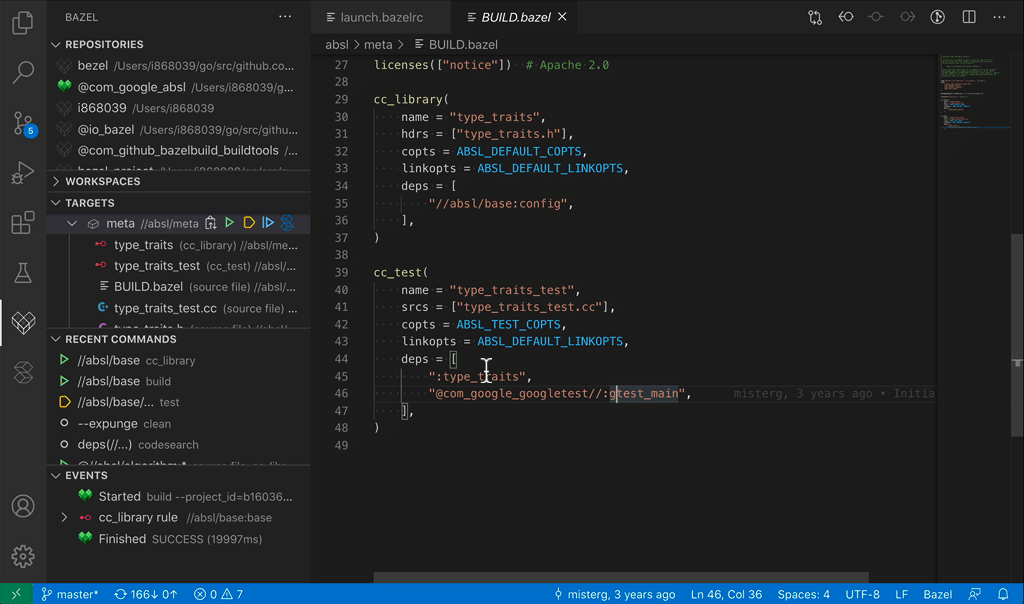
Task: Open the Search view in activity bar
Action: click(23, 72)
